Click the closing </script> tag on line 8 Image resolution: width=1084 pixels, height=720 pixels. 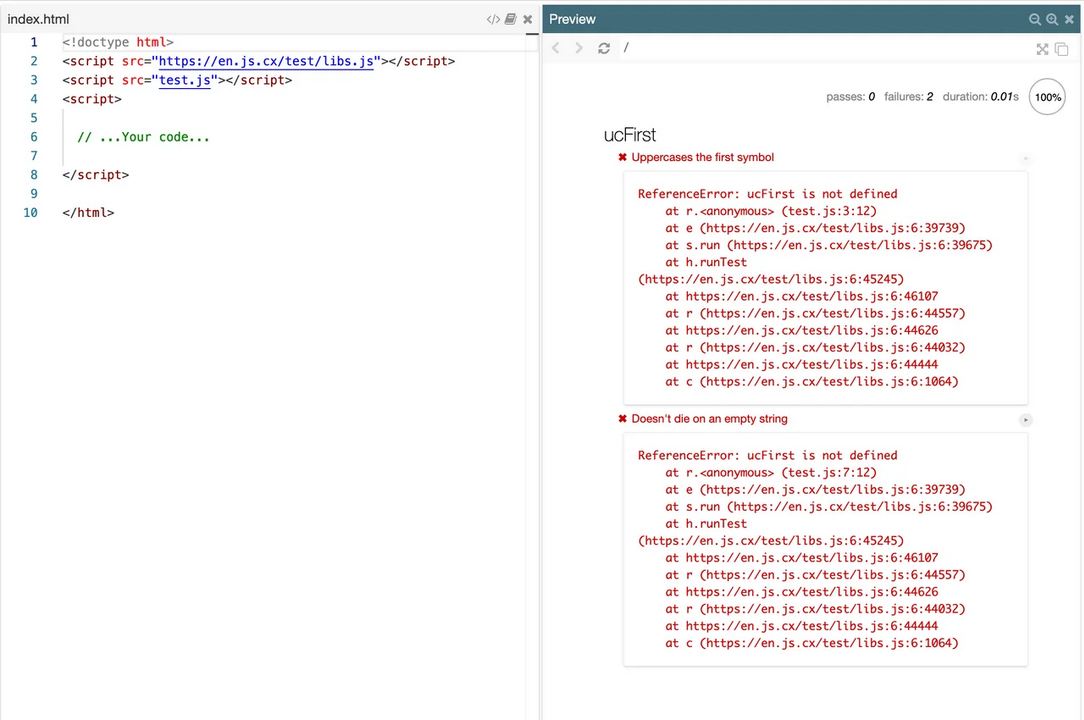(95, 175)
